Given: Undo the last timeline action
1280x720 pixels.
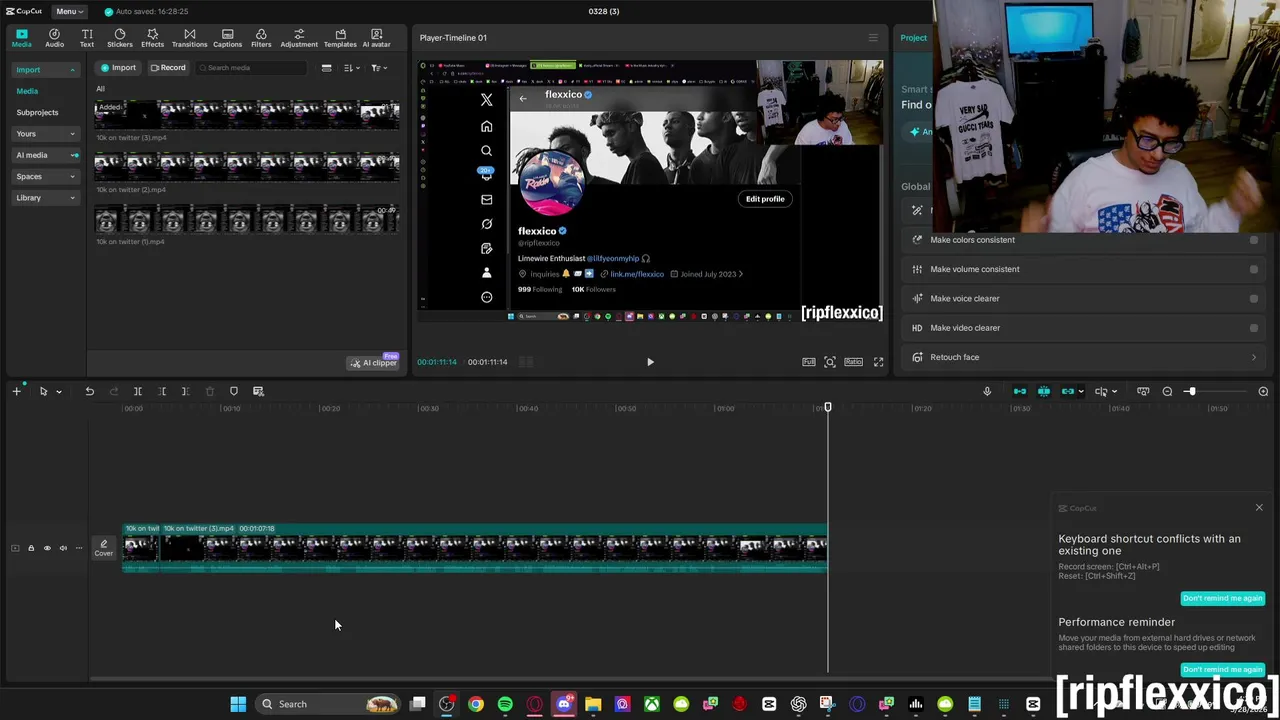Looking at the screenshot, I should click(89, 391).
